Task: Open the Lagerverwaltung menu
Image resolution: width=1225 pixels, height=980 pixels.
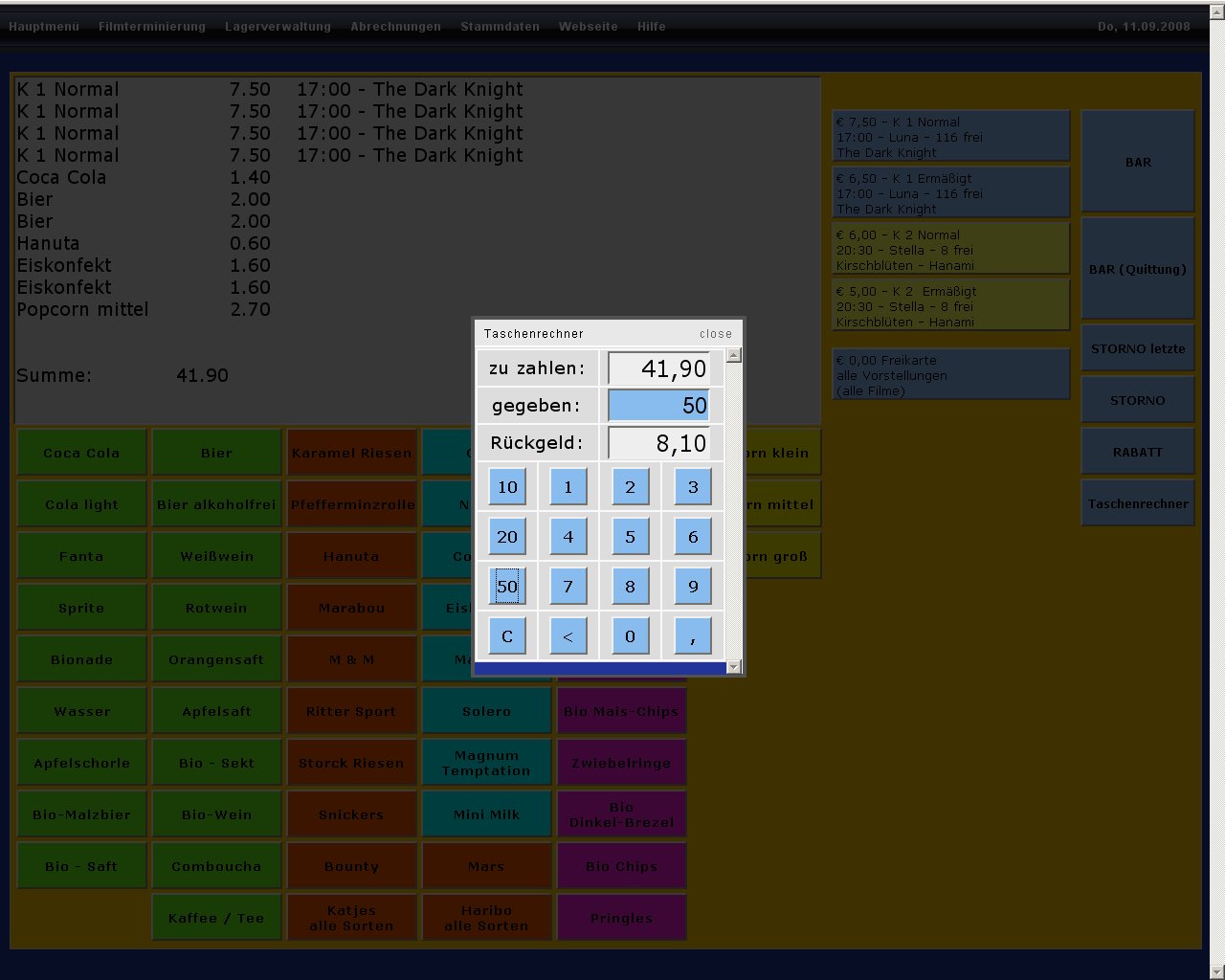Action: point(278,27)
